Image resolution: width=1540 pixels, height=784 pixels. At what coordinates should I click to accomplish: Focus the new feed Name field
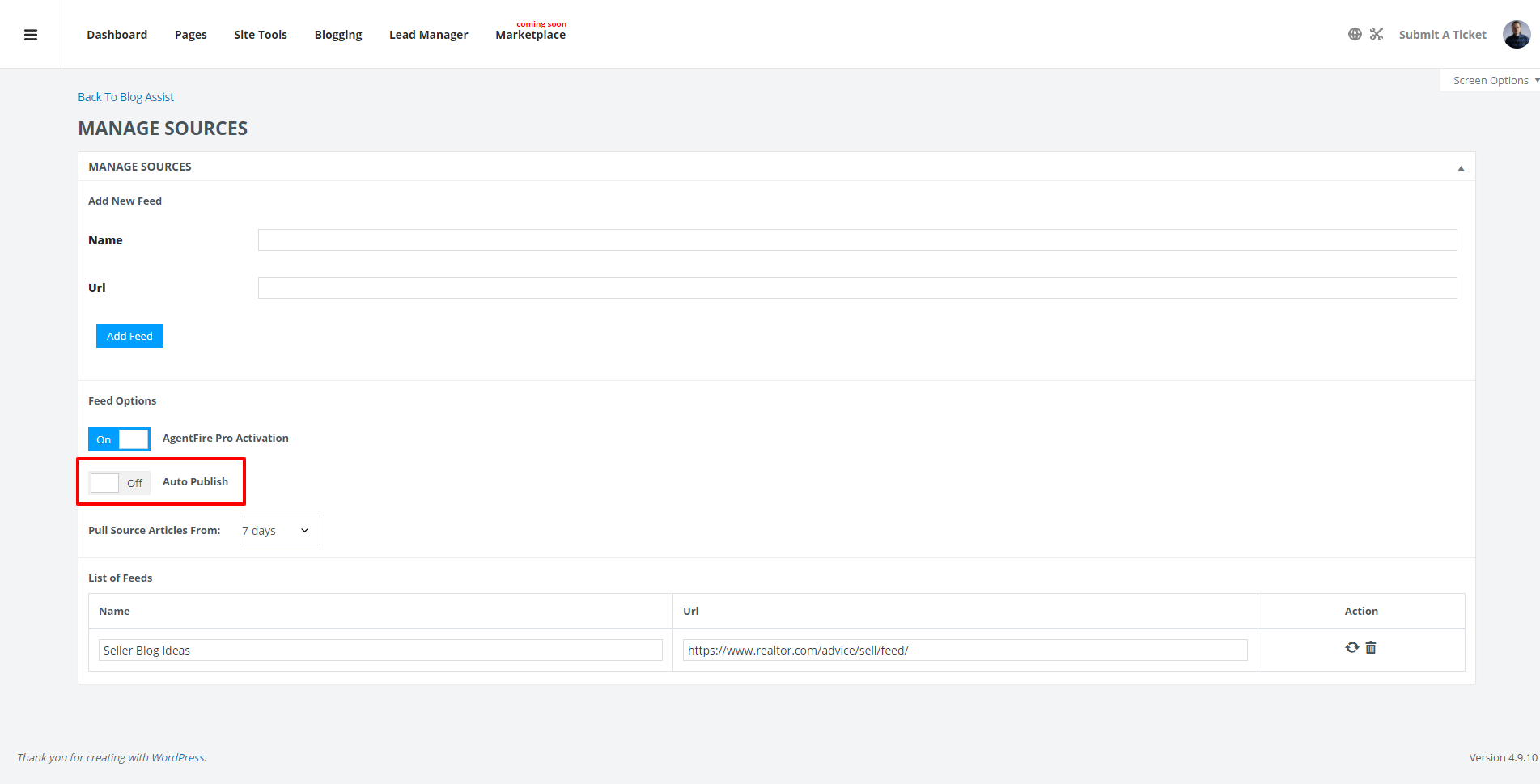[x=858, y=240]
